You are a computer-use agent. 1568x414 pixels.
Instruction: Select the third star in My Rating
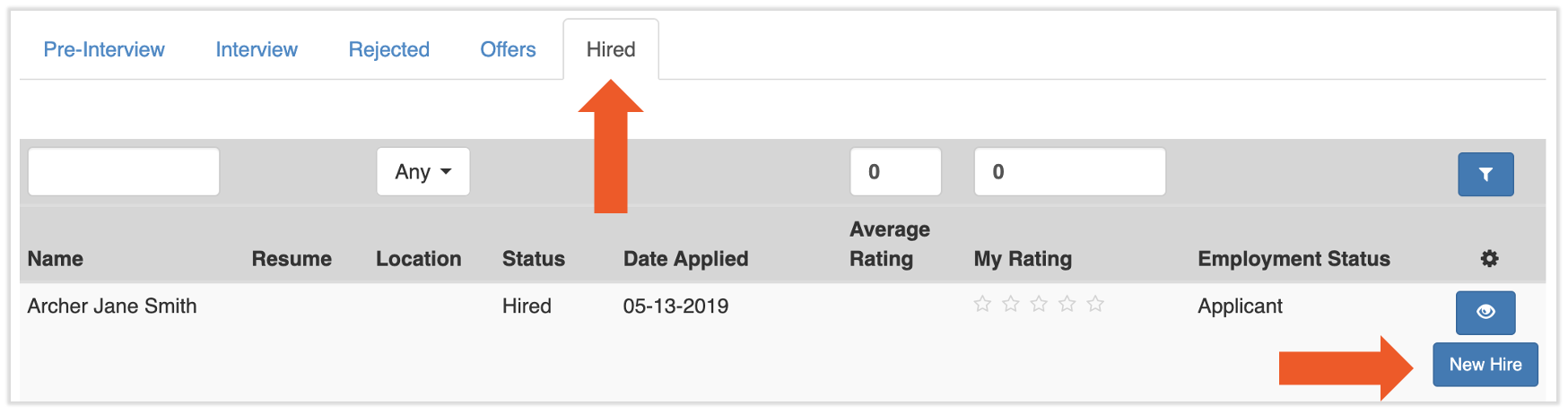pos(1039,305)
